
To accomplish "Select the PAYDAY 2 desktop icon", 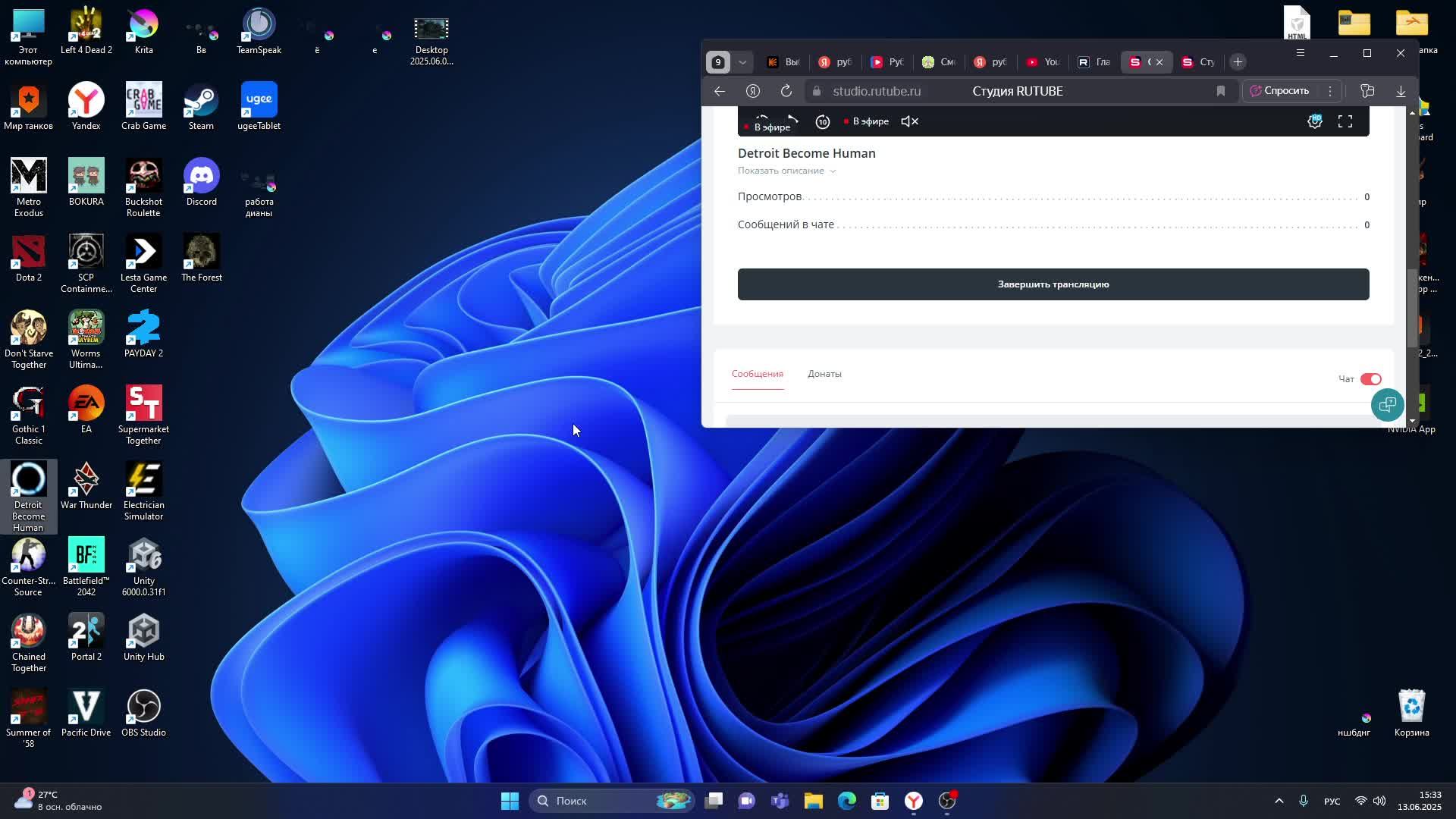I will point(143,334).
